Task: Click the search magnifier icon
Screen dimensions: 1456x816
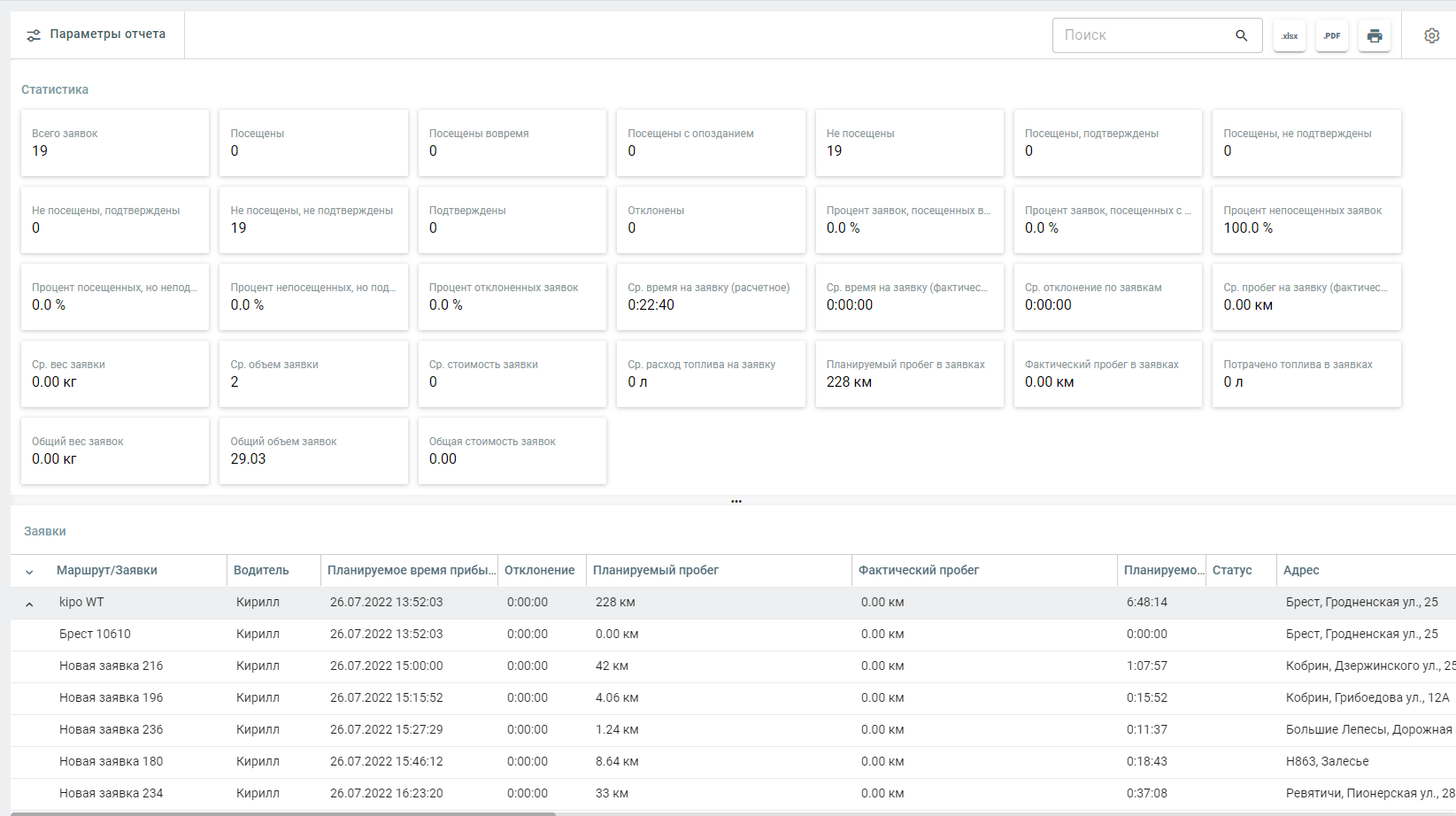Action: point(1241,35)
